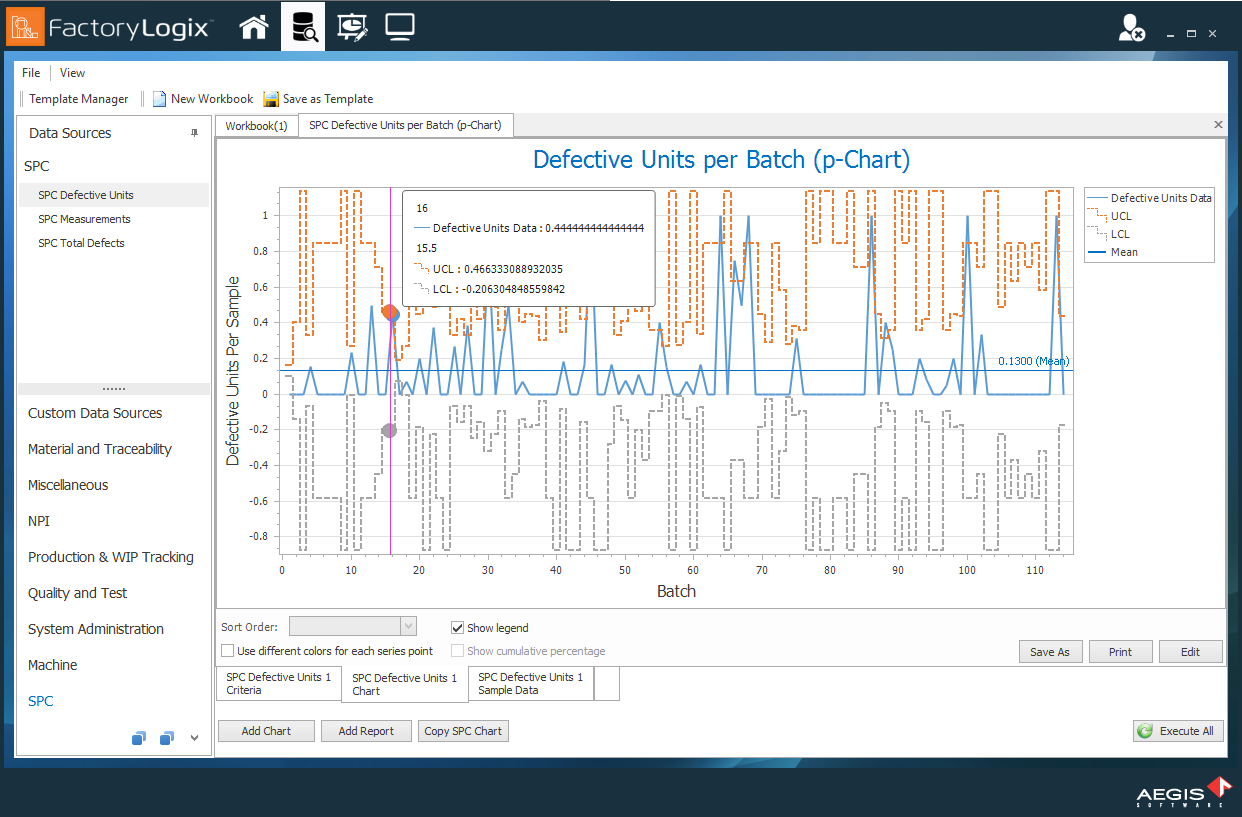
Task: Click the Add Chart button
Action: (266, 731)
